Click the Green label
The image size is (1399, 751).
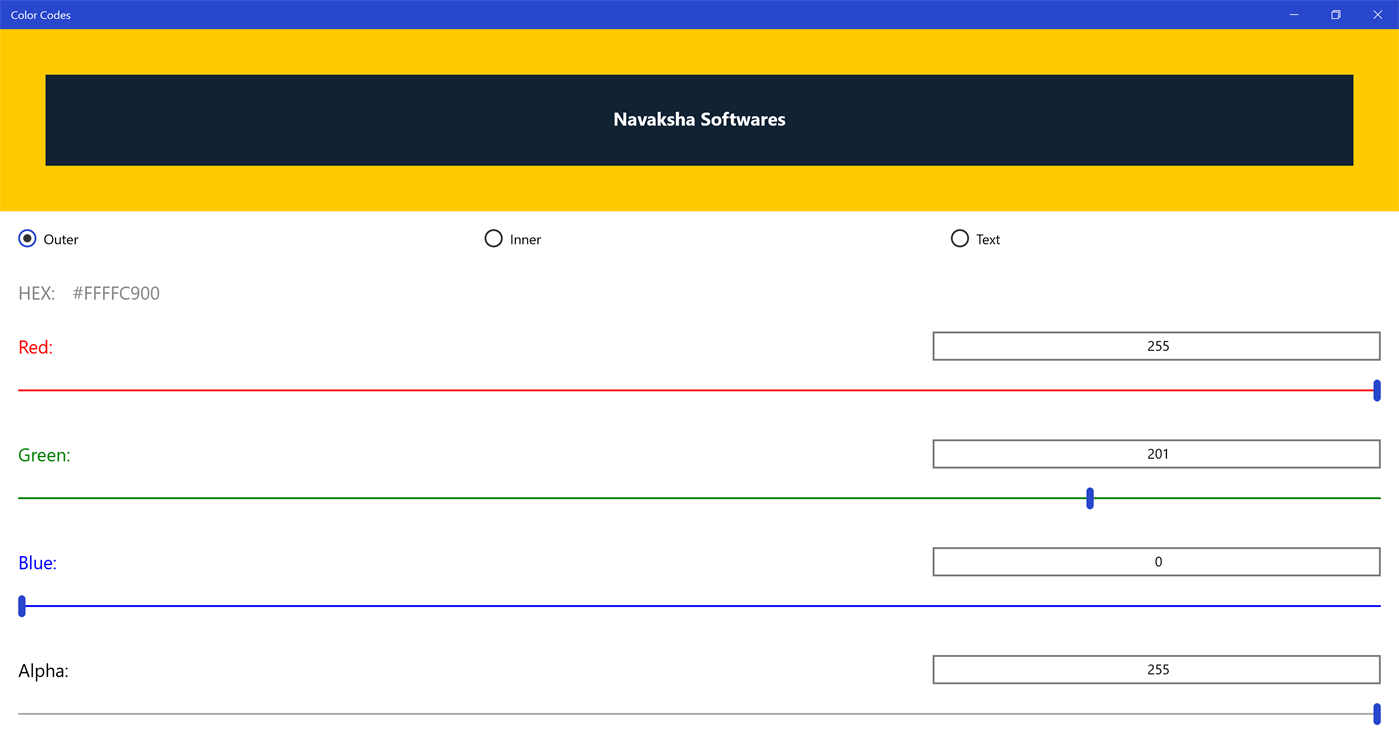(x=44, y=455)
